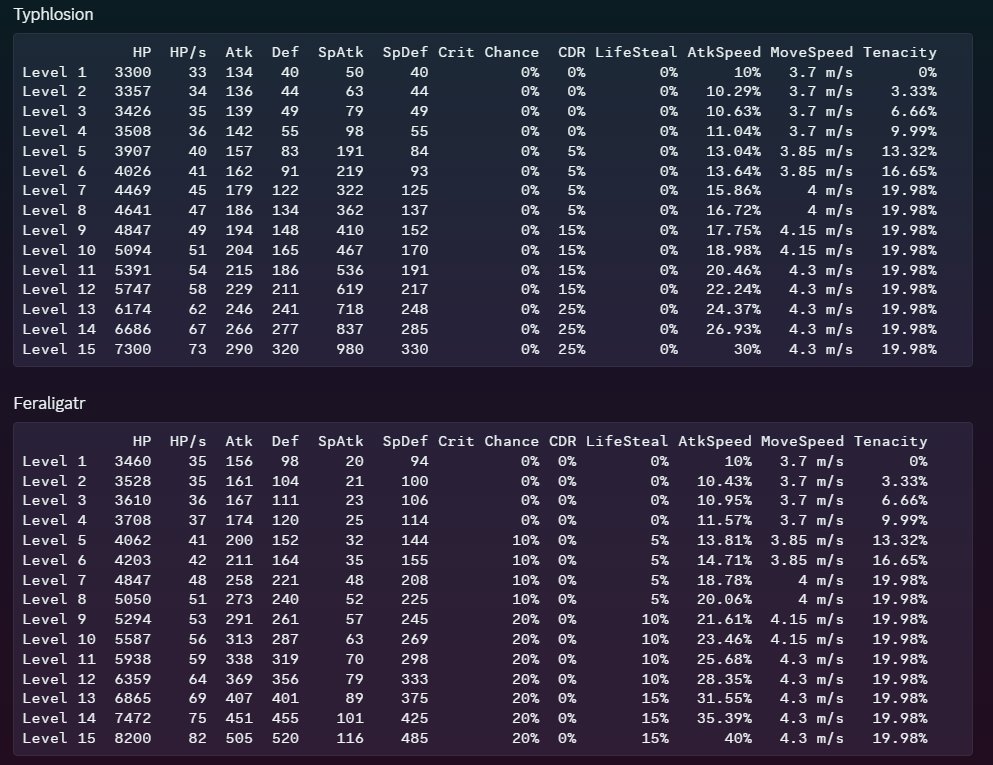993x765 pixels.
Task: Click Feraligatr Level 14 AtkSpeed 35.39%
Action: [724, 718]
